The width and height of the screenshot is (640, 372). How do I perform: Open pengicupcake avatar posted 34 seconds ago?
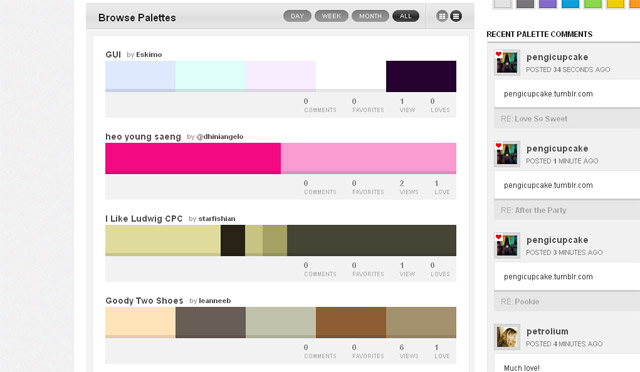tap(507, 62)
